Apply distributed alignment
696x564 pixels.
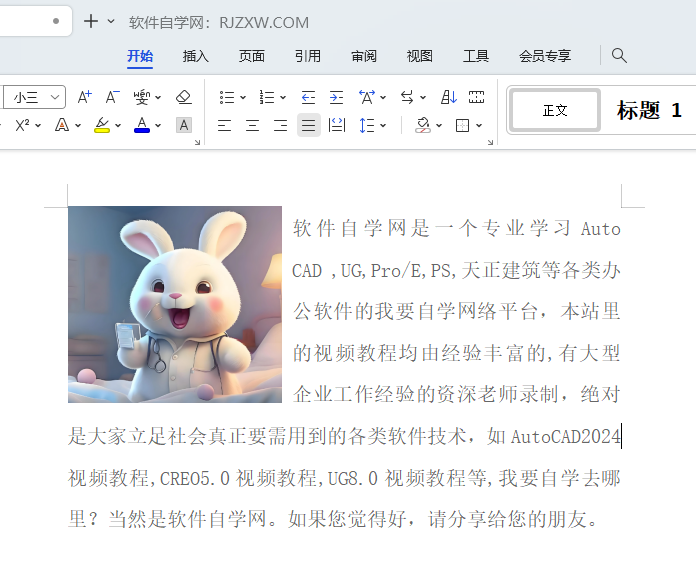(x=336, y=126)
